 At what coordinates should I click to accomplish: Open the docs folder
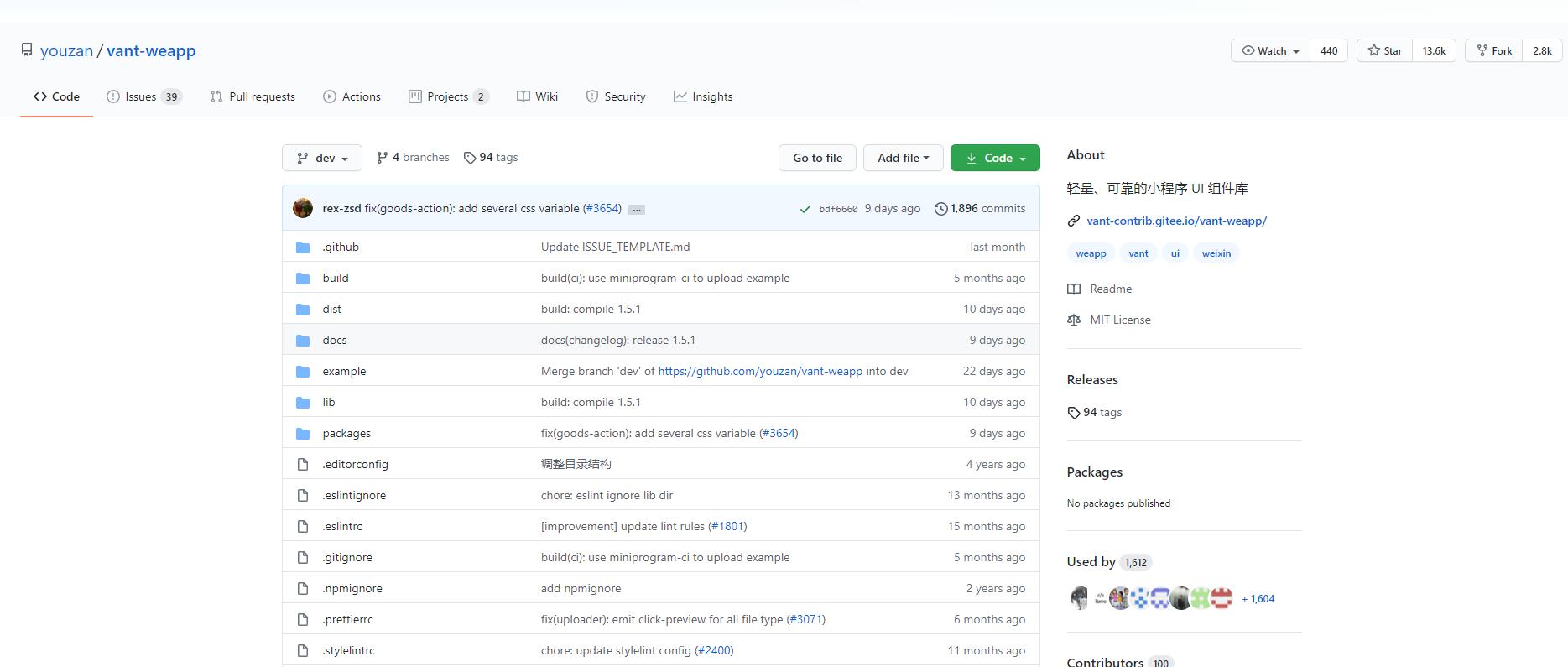tap(335, 341)
